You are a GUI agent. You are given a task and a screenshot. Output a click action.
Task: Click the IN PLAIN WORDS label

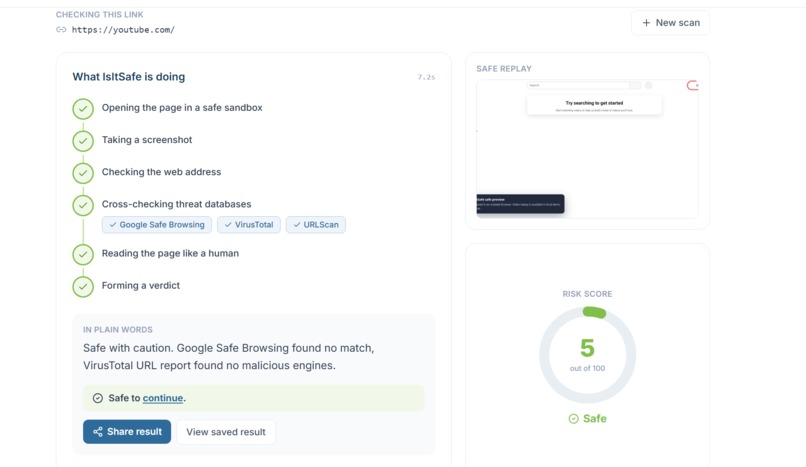point(118,330)
